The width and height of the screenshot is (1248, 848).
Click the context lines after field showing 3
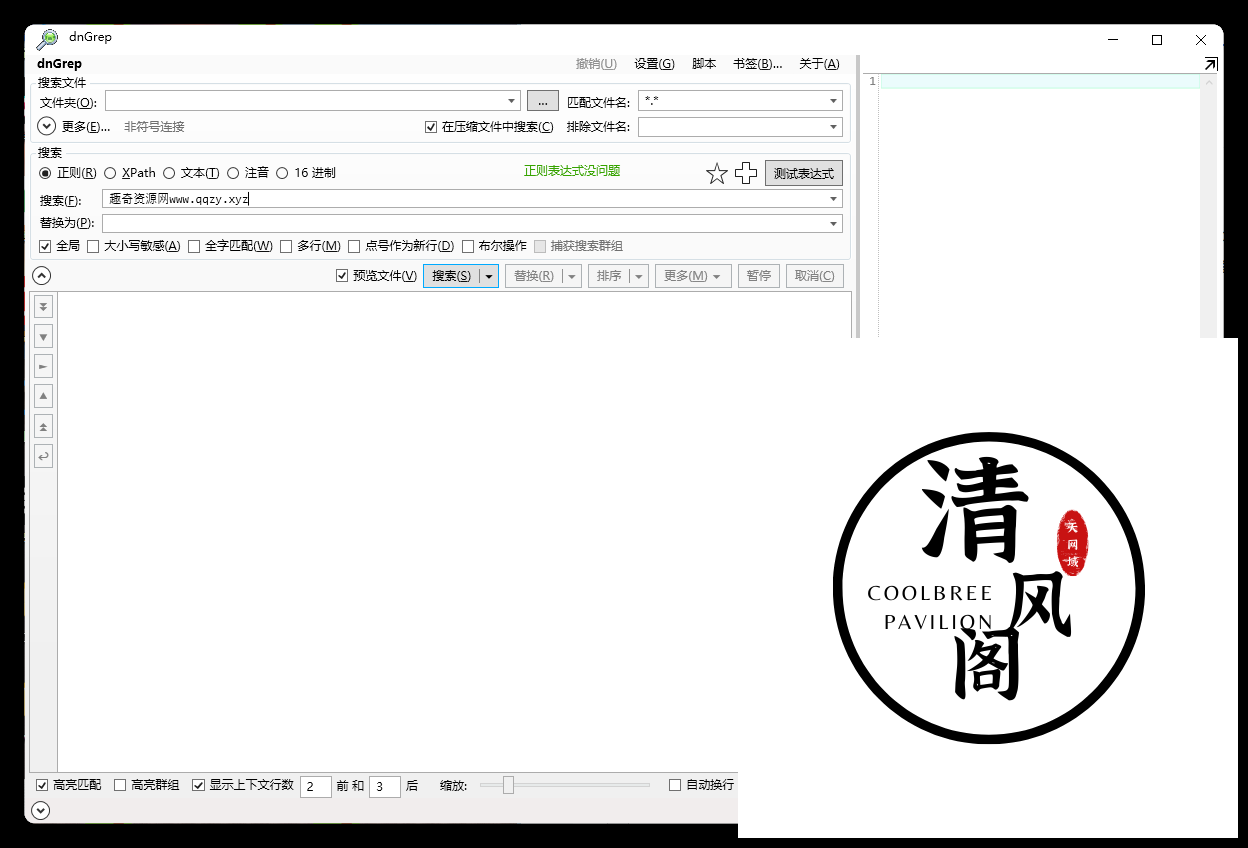(385, 786)
